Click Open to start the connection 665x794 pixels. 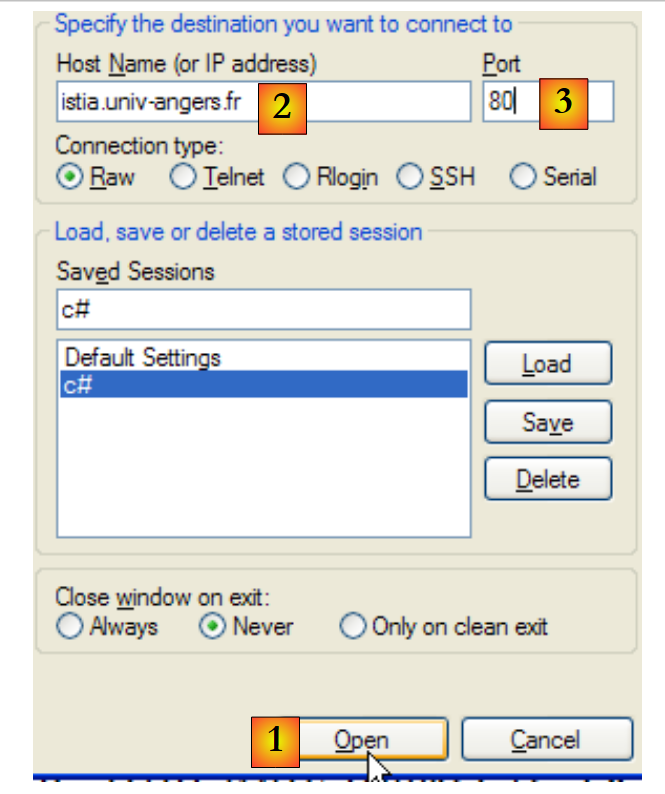(374, 740)
